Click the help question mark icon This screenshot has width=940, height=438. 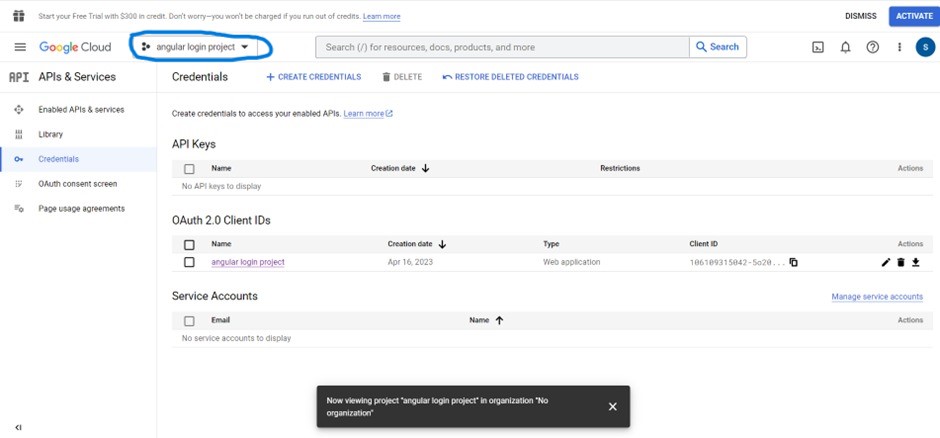872,47
